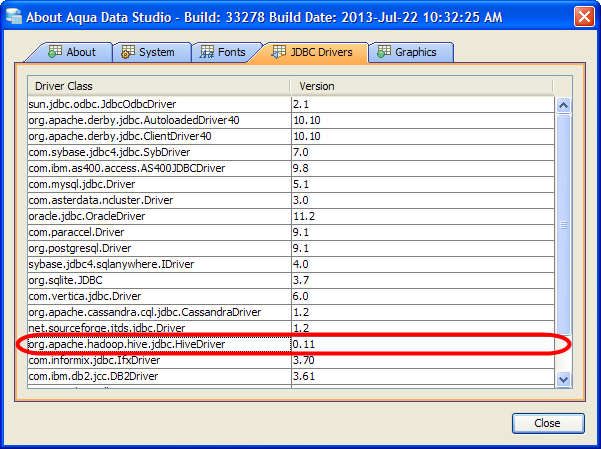
Task: Click version cell 4.0 for sqlanywhere IDriver
Action: (x=423, y=265)
